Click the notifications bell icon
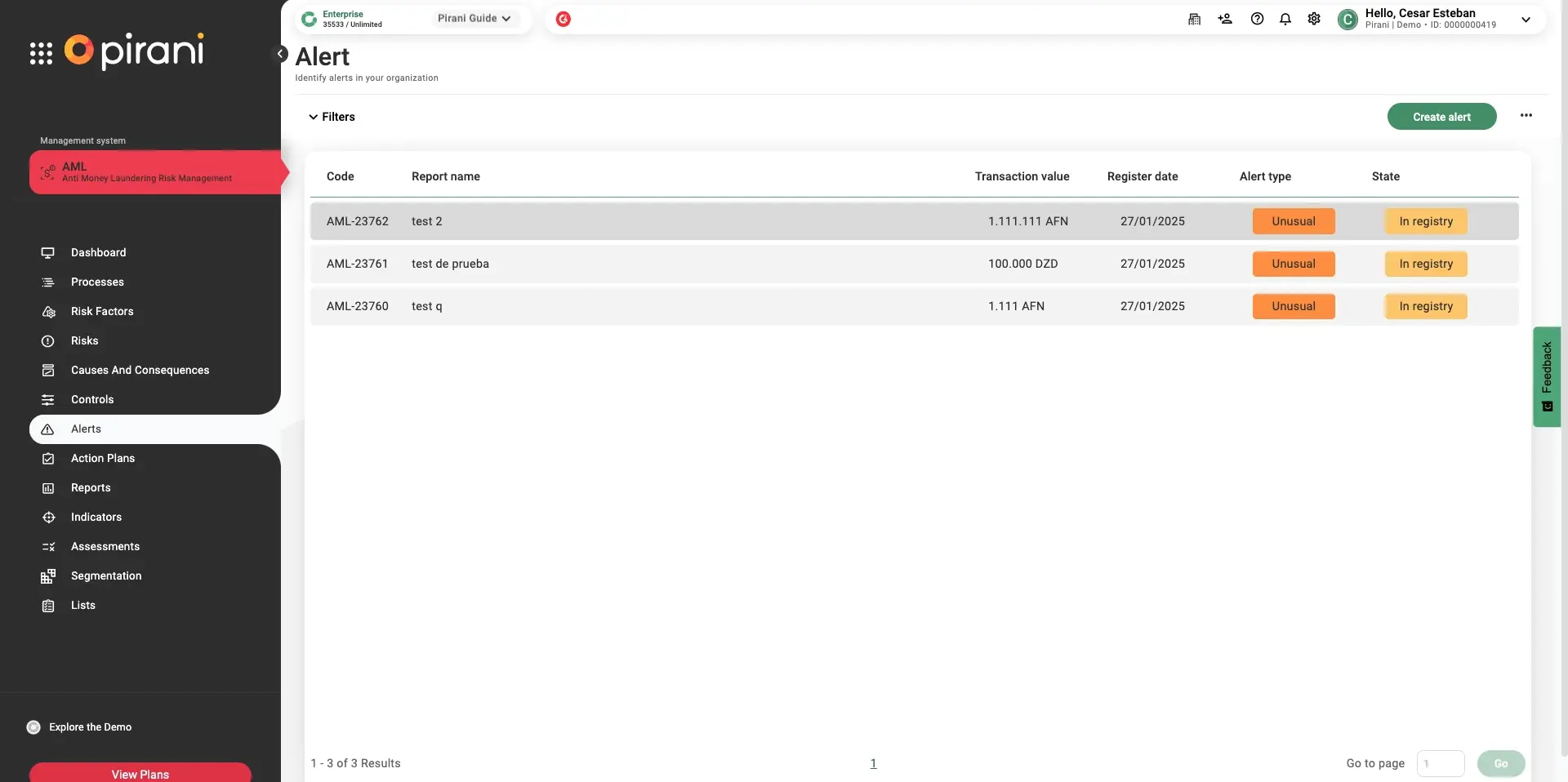The width and height of the screenshot is (1568, 782). tap(1285, 19)
